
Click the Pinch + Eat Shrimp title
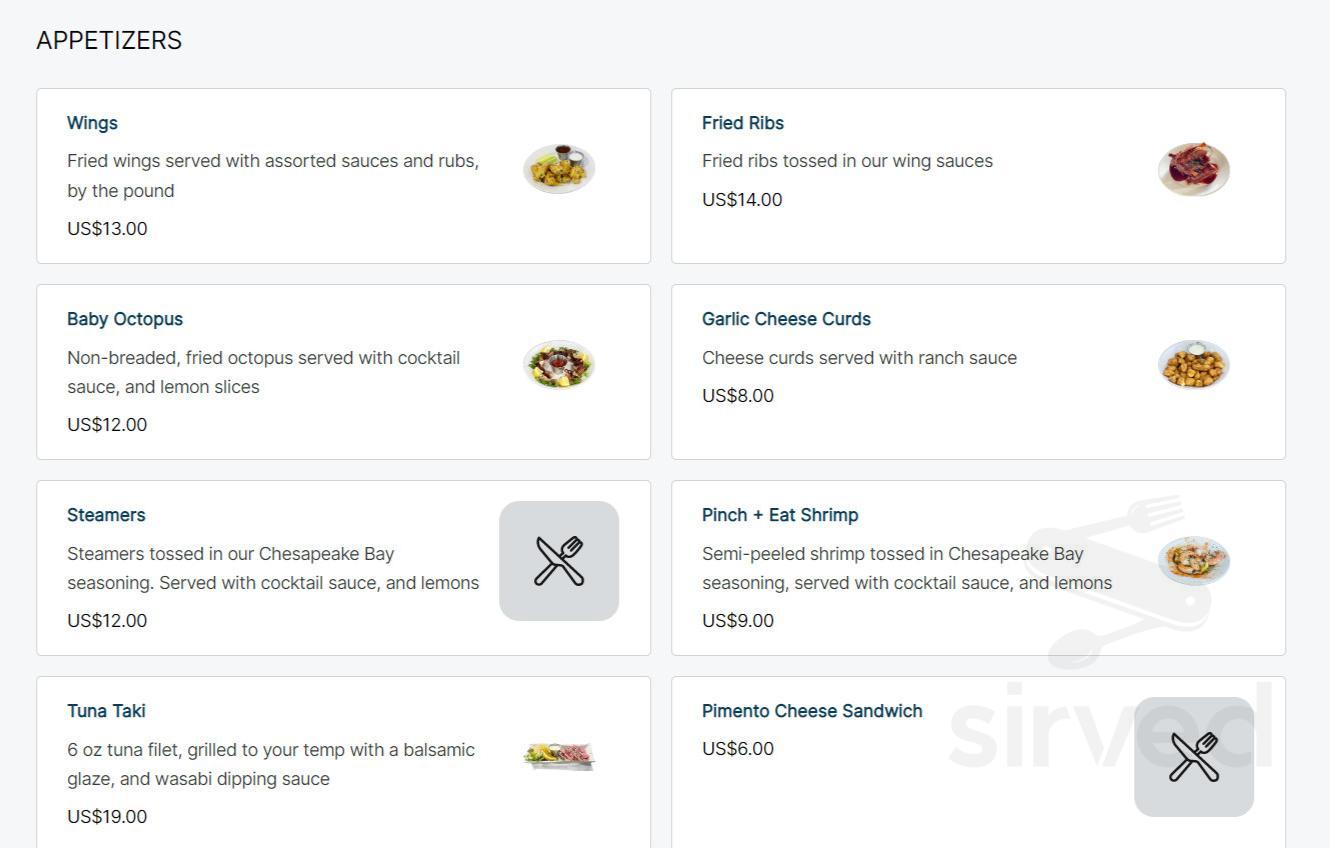click(x=780, y=515)
